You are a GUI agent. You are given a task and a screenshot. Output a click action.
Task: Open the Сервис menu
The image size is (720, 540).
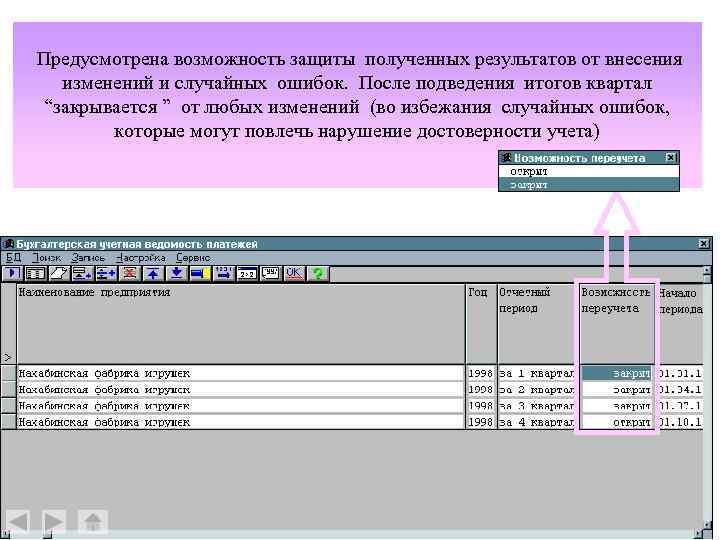pos(193,258)
